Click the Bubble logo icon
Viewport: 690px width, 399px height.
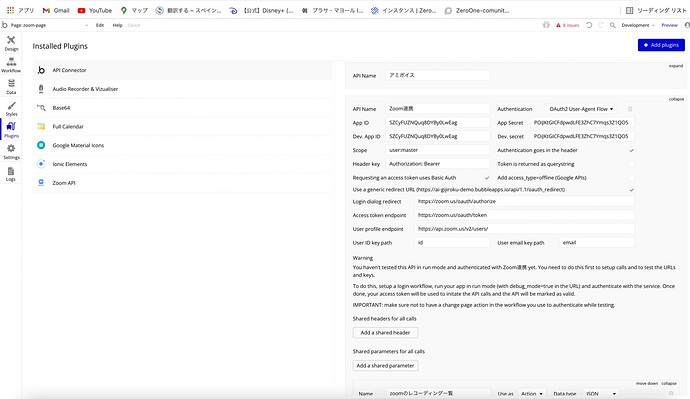coord(4,25)
